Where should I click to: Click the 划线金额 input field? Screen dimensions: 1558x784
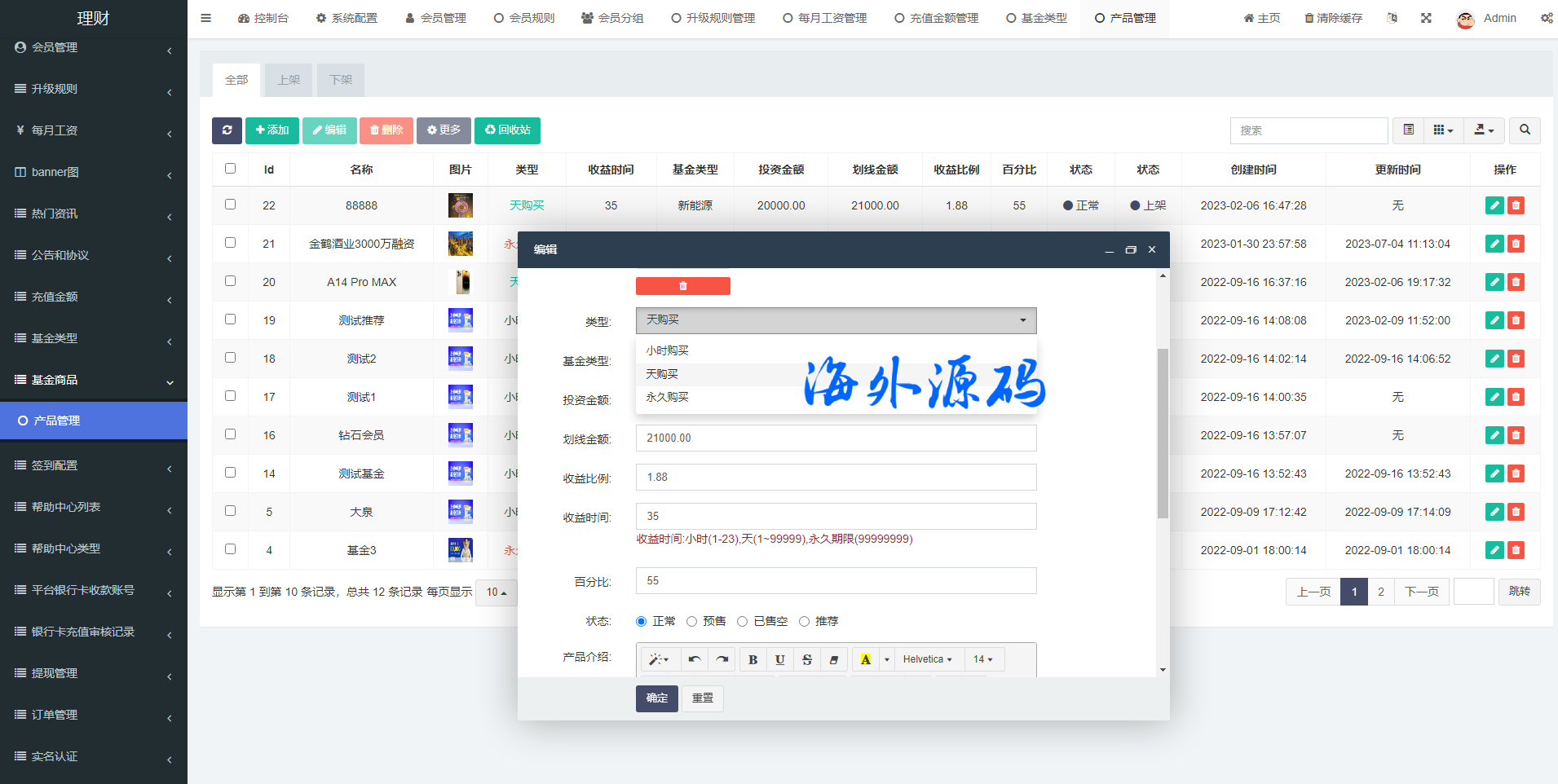tap(836, 438)
